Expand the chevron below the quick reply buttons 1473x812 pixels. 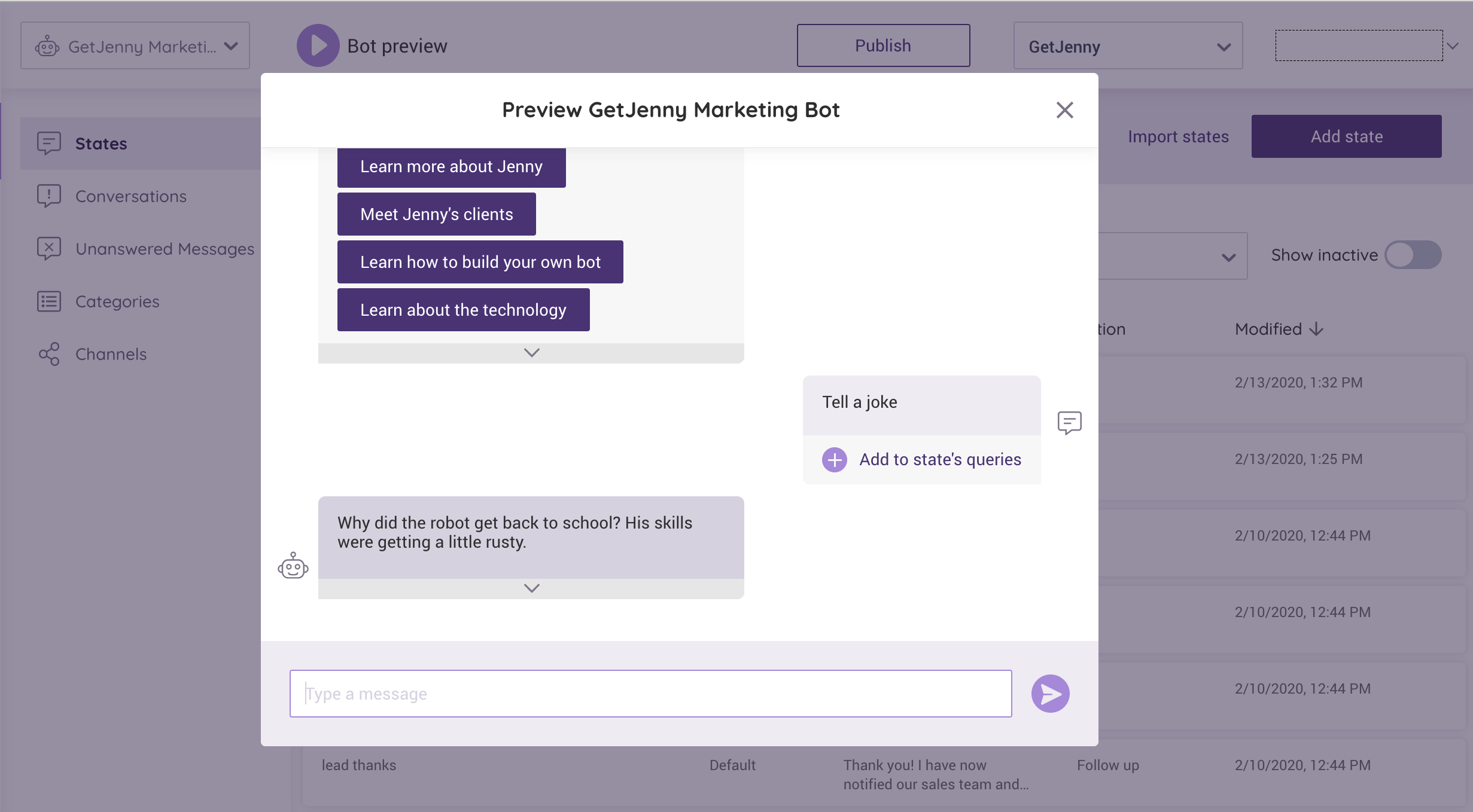(x=531, y=353)
